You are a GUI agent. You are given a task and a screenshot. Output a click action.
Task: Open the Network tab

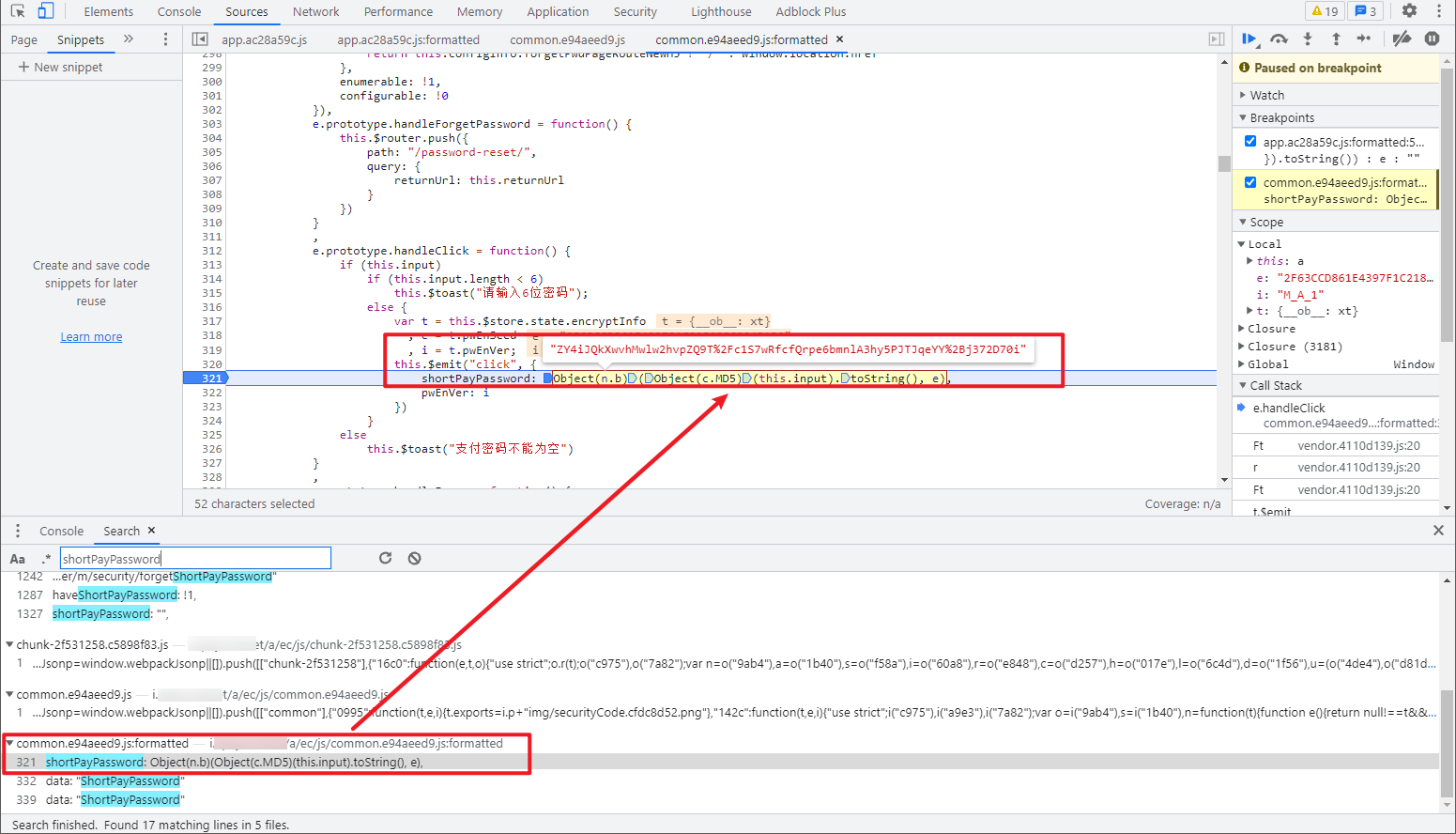pyautogui.click(x=316, y=12)
